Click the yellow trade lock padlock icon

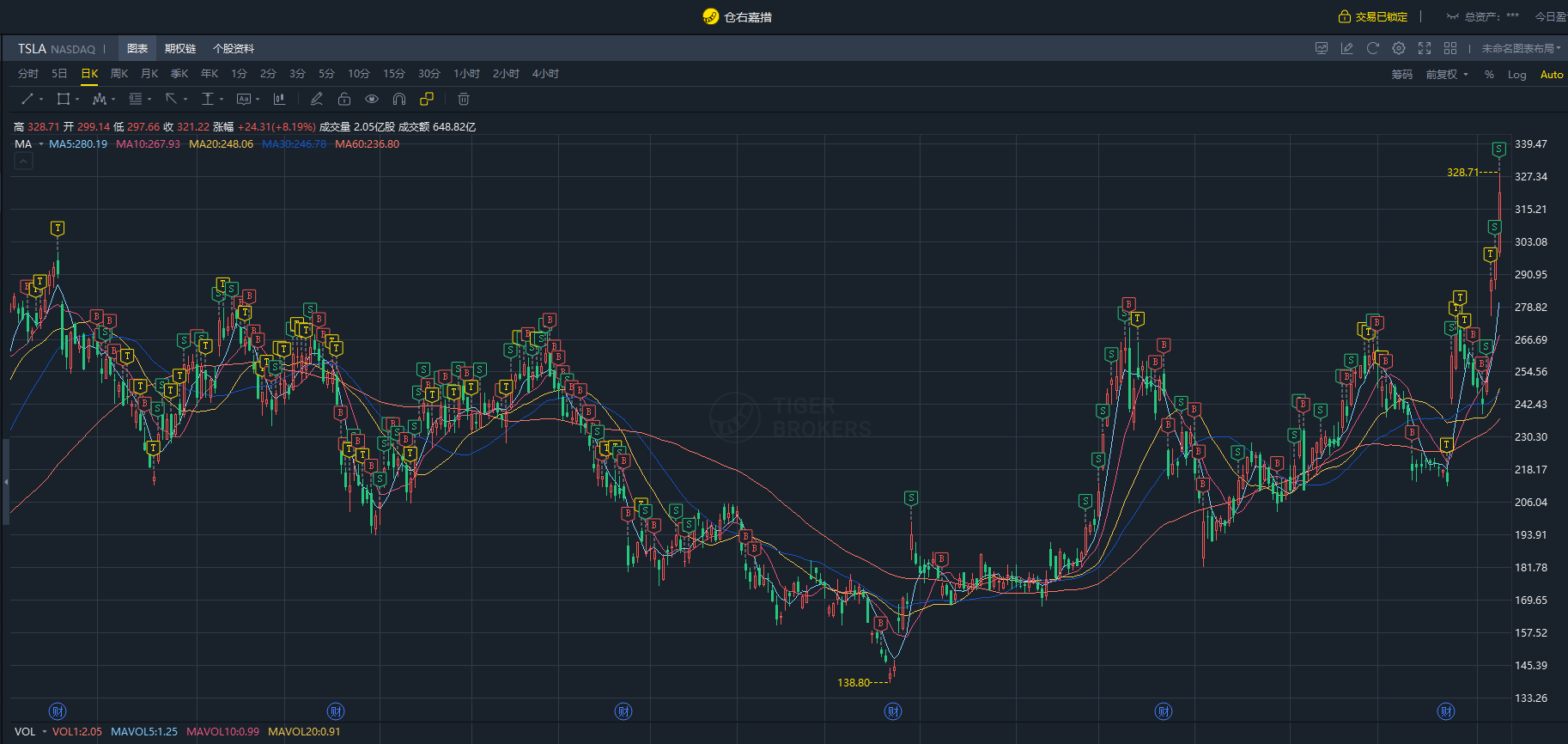coord(1345,16)
